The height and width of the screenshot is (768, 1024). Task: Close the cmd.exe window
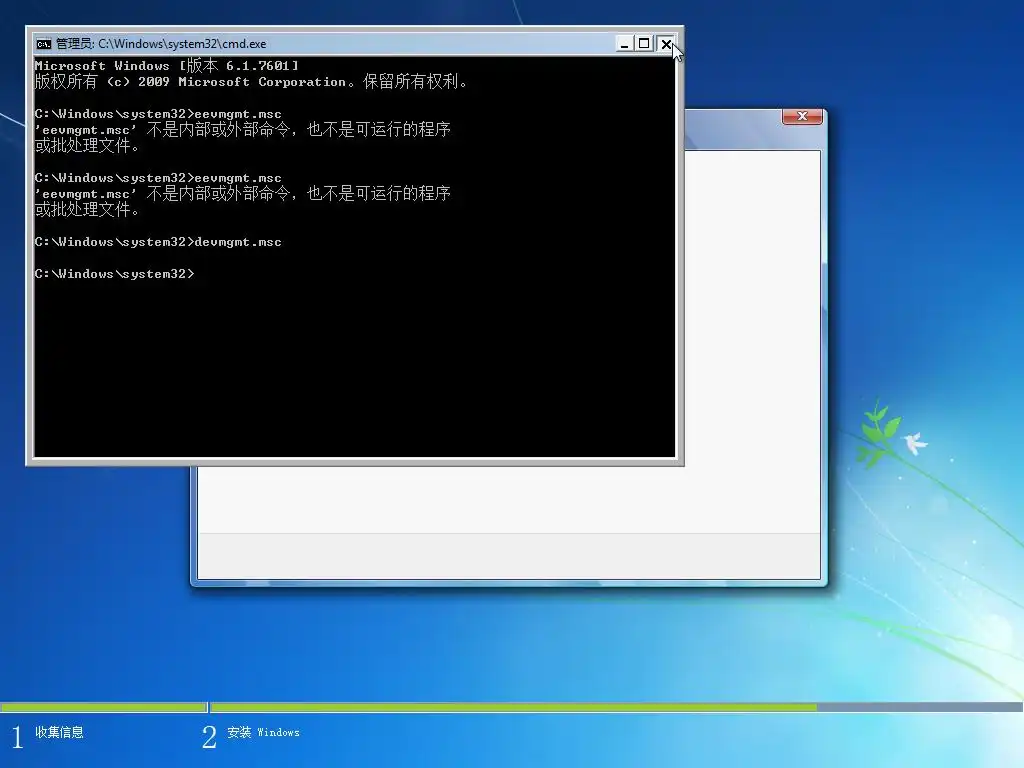pyautogui.click(x=665, y=44)
